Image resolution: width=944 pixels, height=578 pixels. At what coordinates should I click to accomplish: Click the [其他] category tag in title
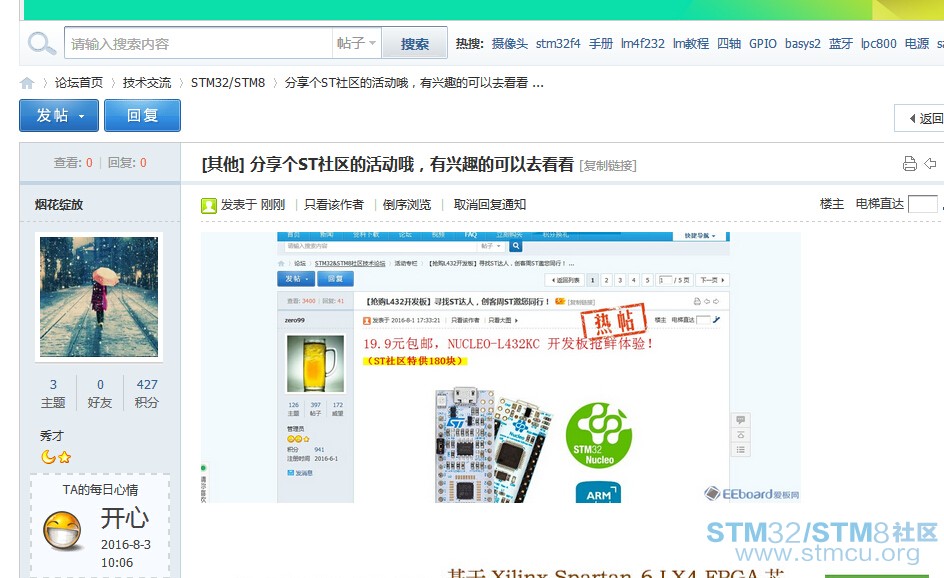tap(223, 164)
